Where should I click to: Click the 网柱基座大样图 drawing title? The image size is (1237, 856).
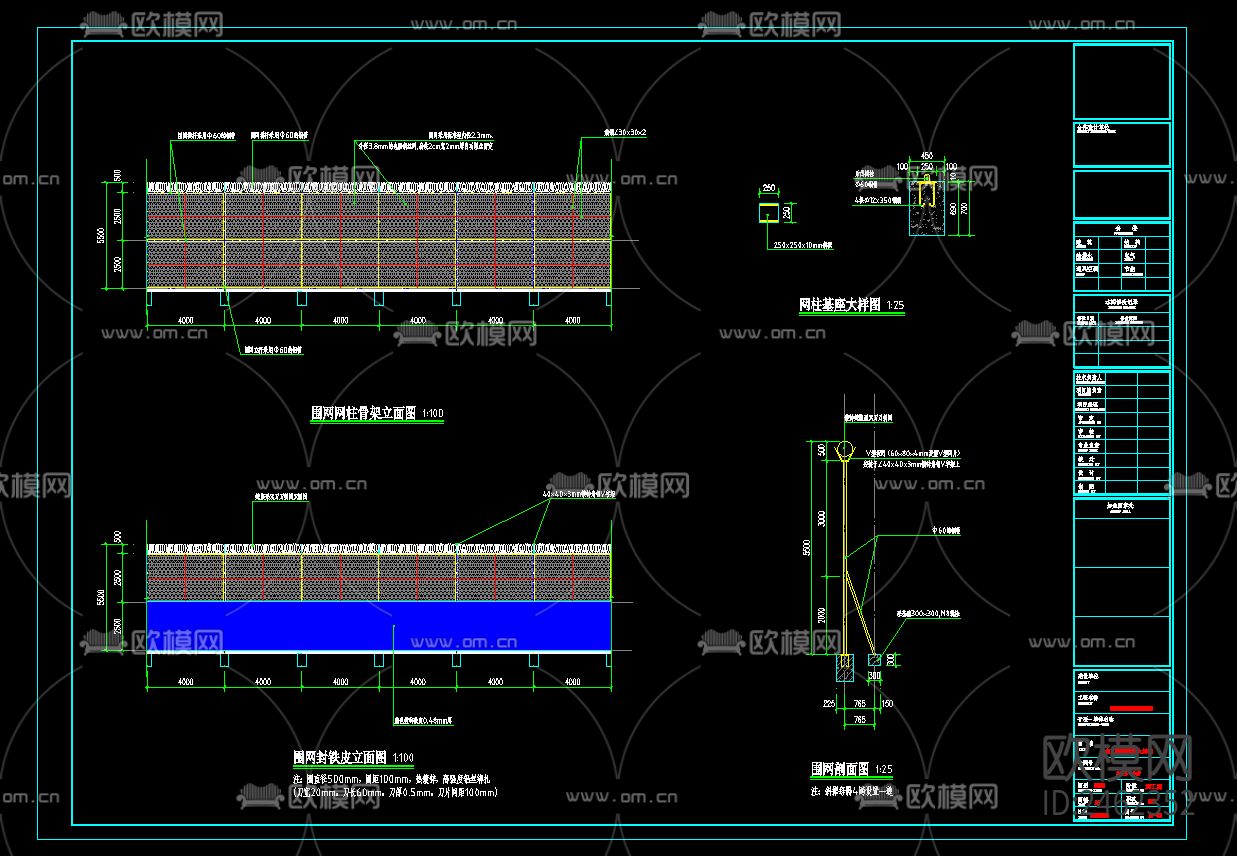(839, 305)
